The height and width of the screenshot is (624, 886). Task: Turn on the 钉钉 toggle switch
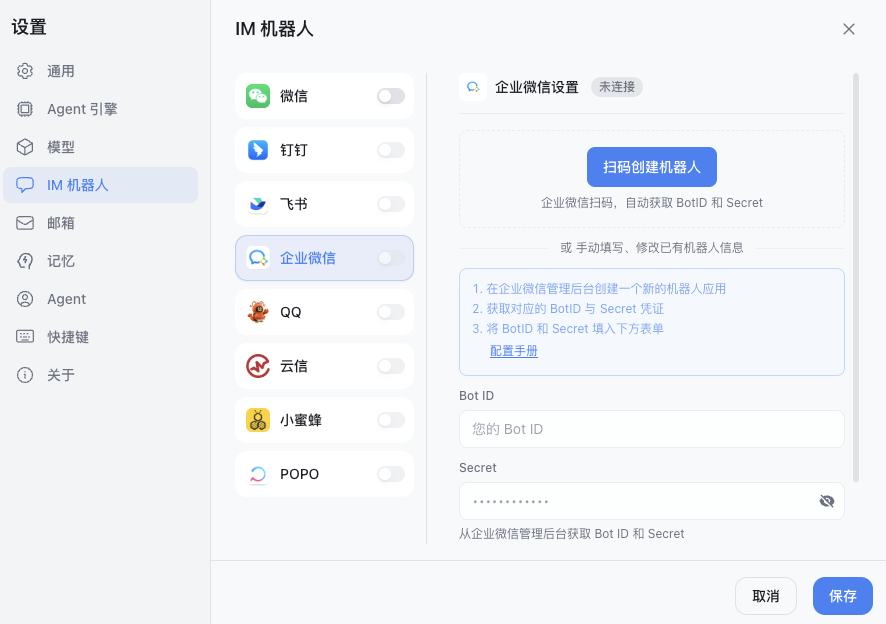pyautogui.click(x=391, y=150)
